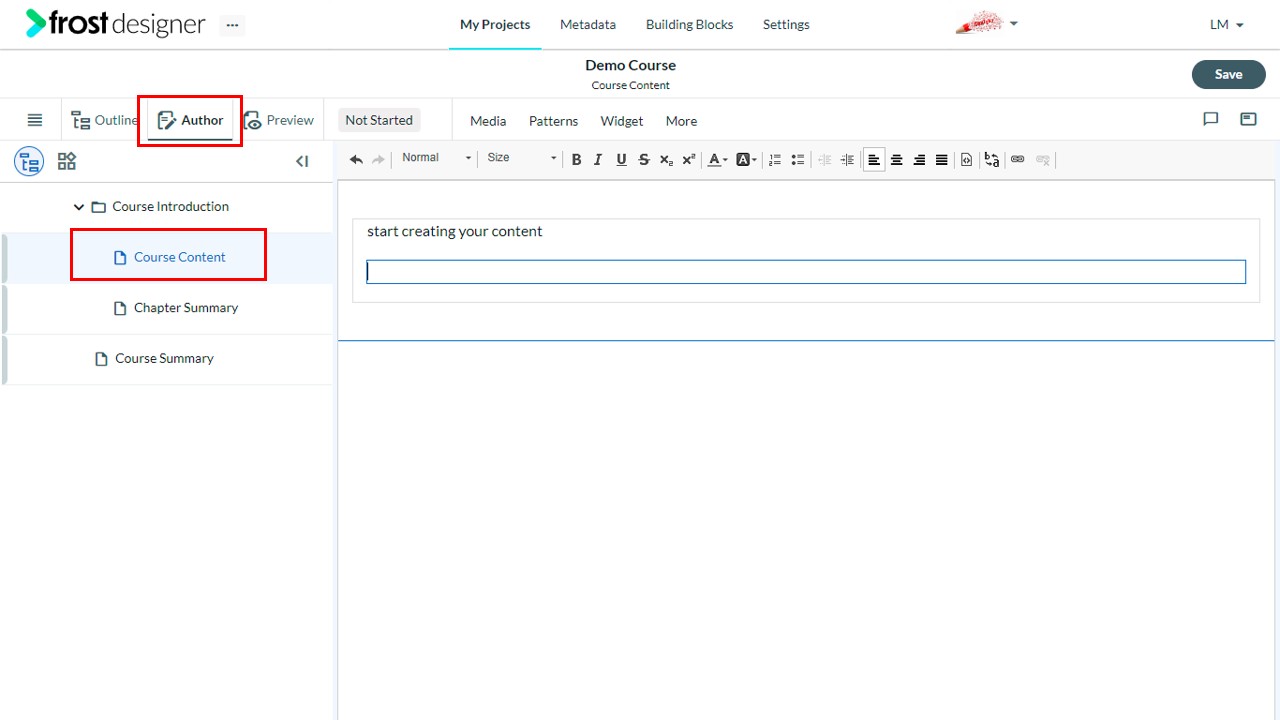The width and height of the screenshot is (1280, 720).
Task: Center align the text
Action: (x=897, y=159)
